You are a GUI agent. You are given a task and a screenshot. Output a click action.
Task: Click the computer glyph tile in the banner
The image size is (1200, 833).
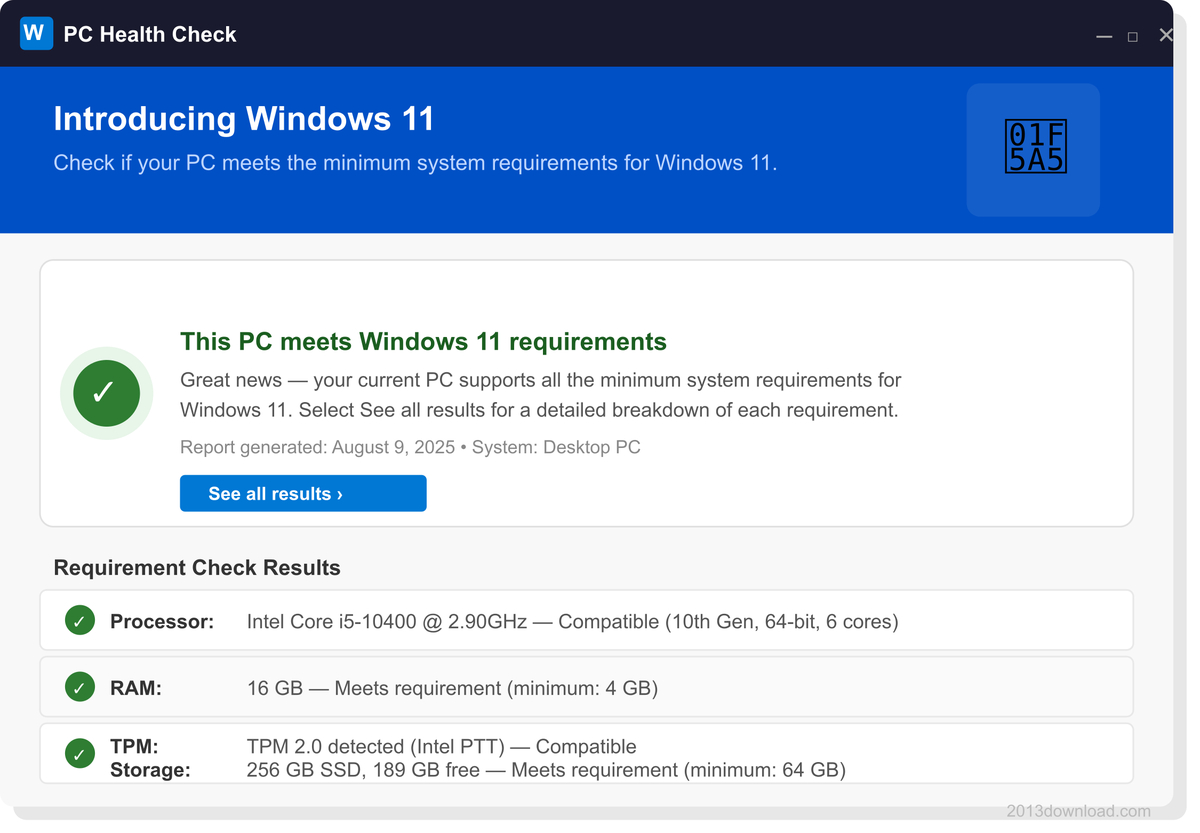click(x=1033, y=149)
